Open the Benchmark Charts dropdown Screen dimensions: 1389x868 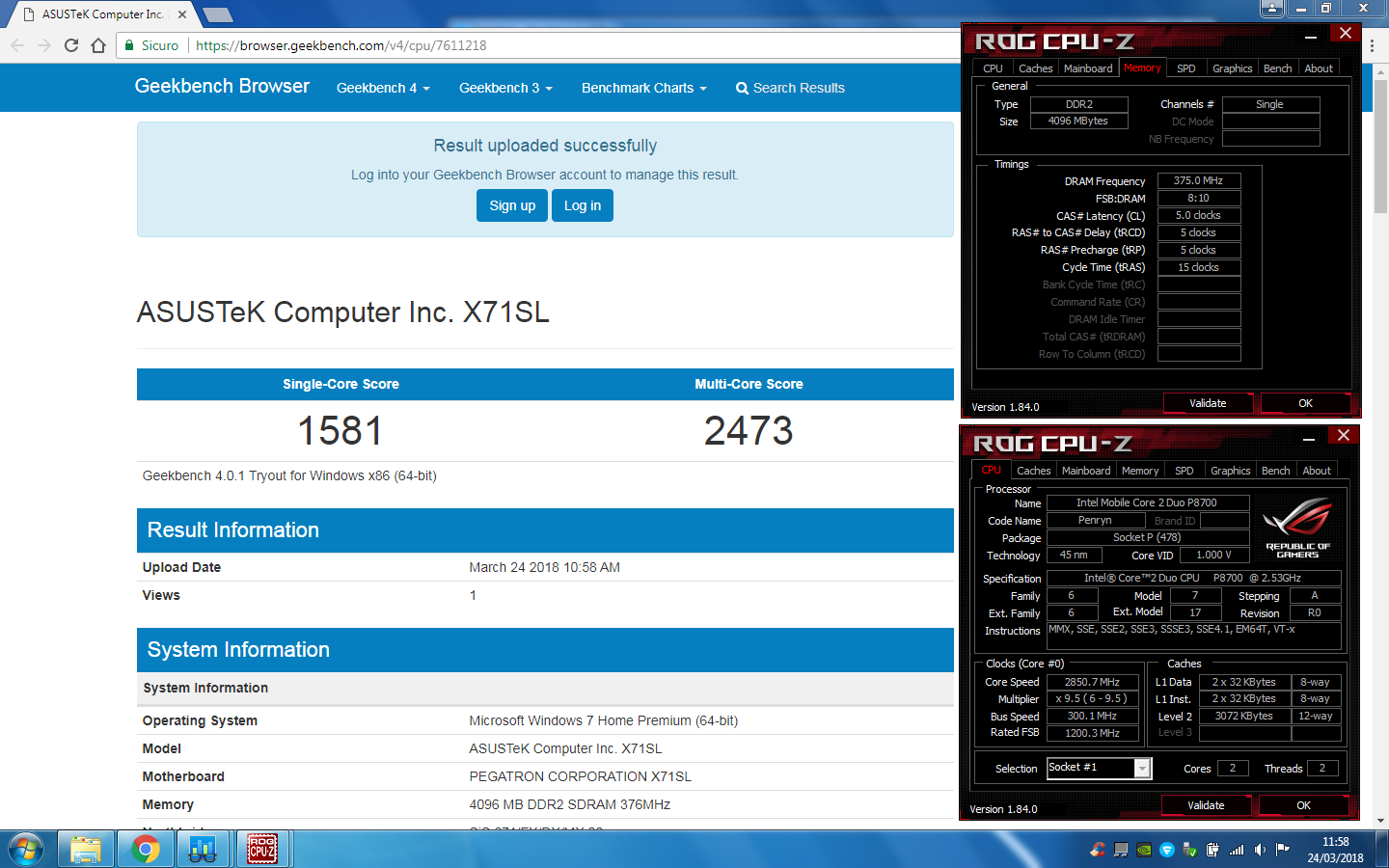click(x=644, y=88)
